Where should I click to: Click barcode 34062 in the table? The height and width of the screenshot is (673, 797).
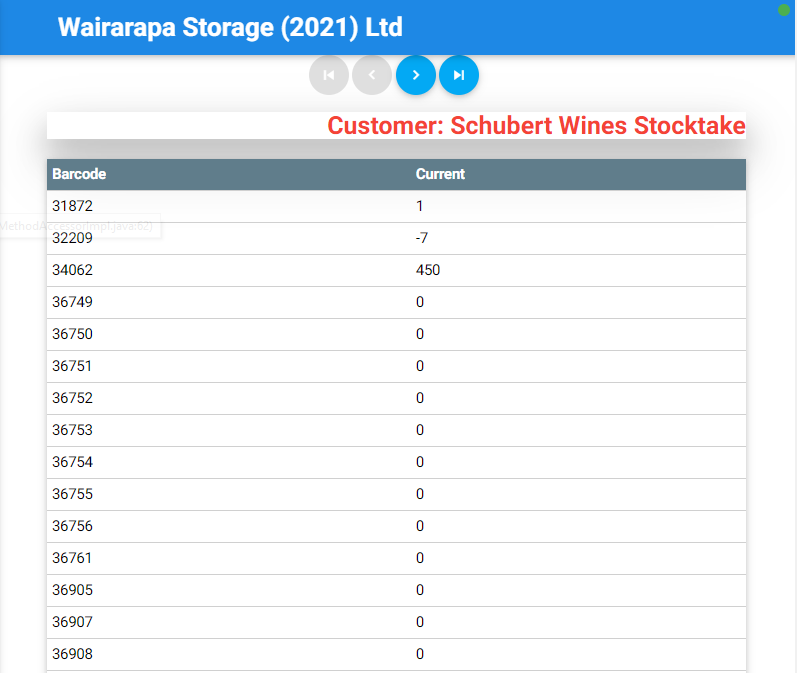[71, 270]
